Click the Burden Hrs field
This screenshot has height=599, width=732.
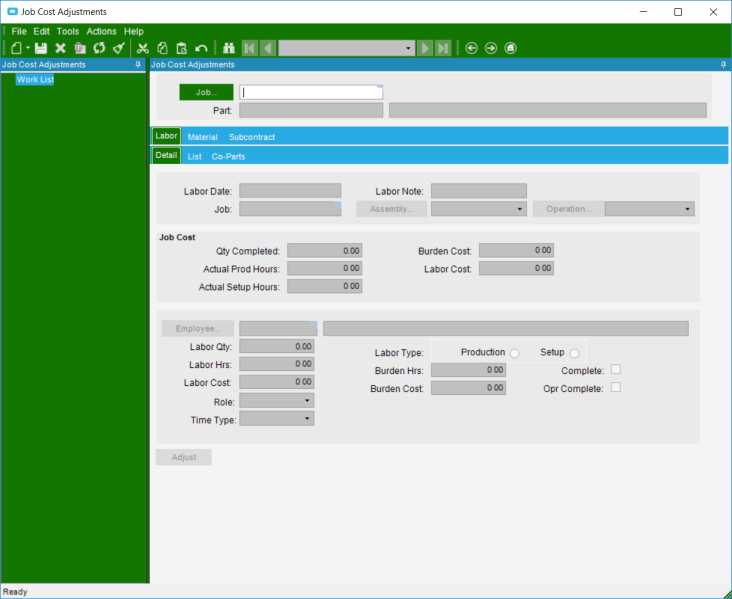tap(468, 370)
